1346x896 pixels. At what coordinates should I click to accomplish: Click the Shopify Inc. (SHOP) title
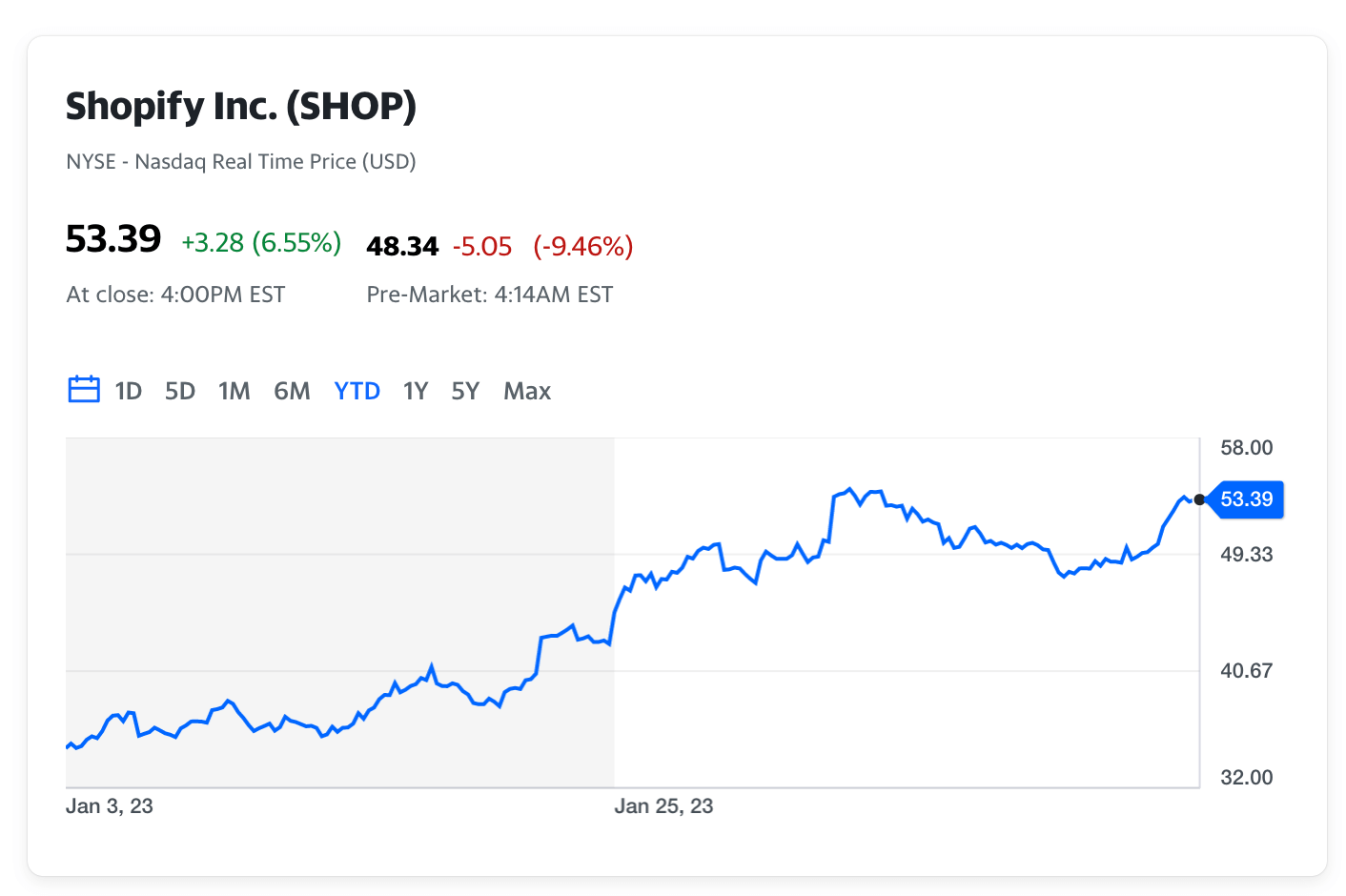(x=241, y=106)
